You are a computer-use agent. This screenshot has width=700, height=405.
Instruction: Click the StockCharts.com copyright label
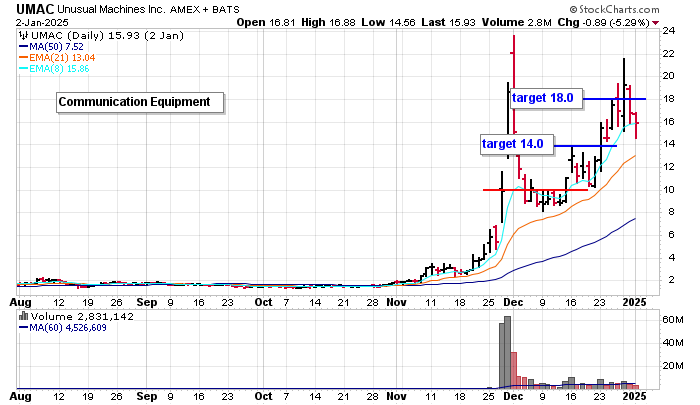(614, 9)
